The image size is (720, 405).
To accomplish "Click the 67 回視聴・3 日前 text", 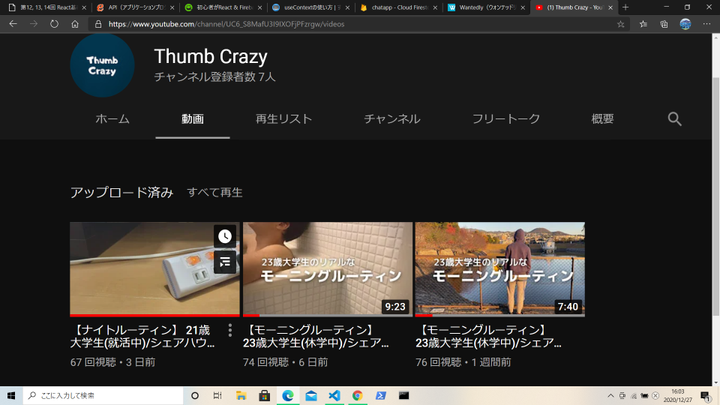I will (112, 362).
